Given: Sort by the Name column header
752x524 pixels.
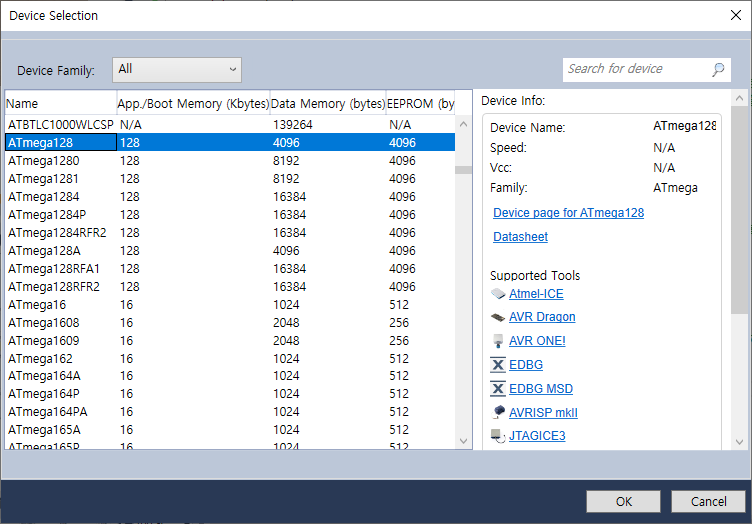Looking at the screenshot, I should coord(61,104).
